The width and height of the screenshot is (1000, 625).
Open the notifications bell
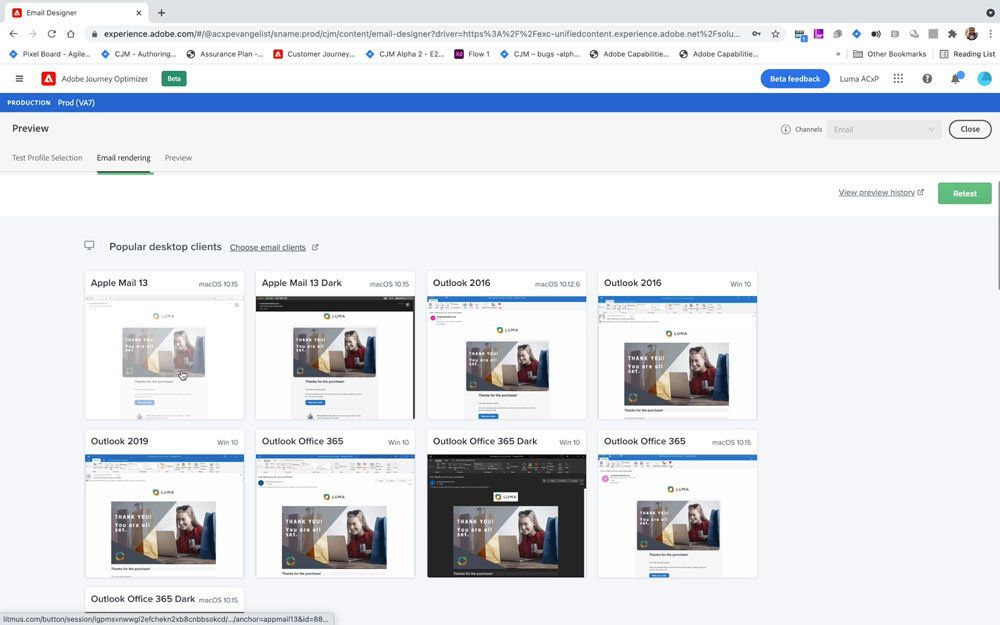[x=956, y=78]
